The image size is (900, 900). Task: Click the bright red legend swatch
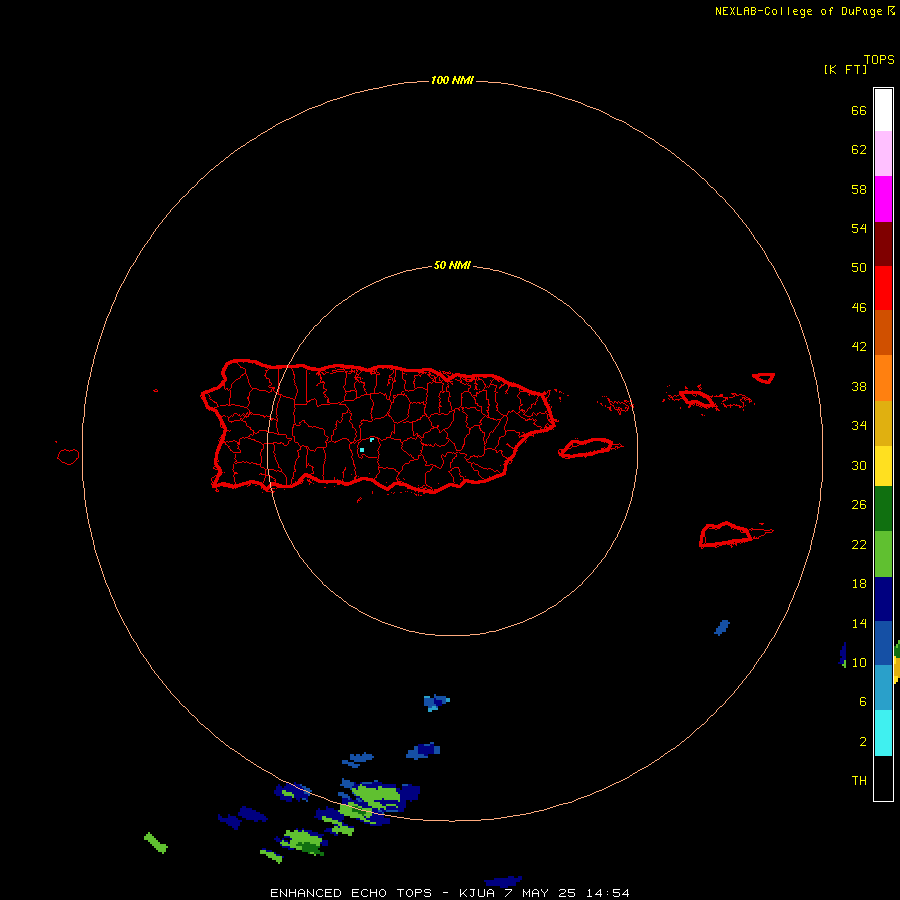883,288
